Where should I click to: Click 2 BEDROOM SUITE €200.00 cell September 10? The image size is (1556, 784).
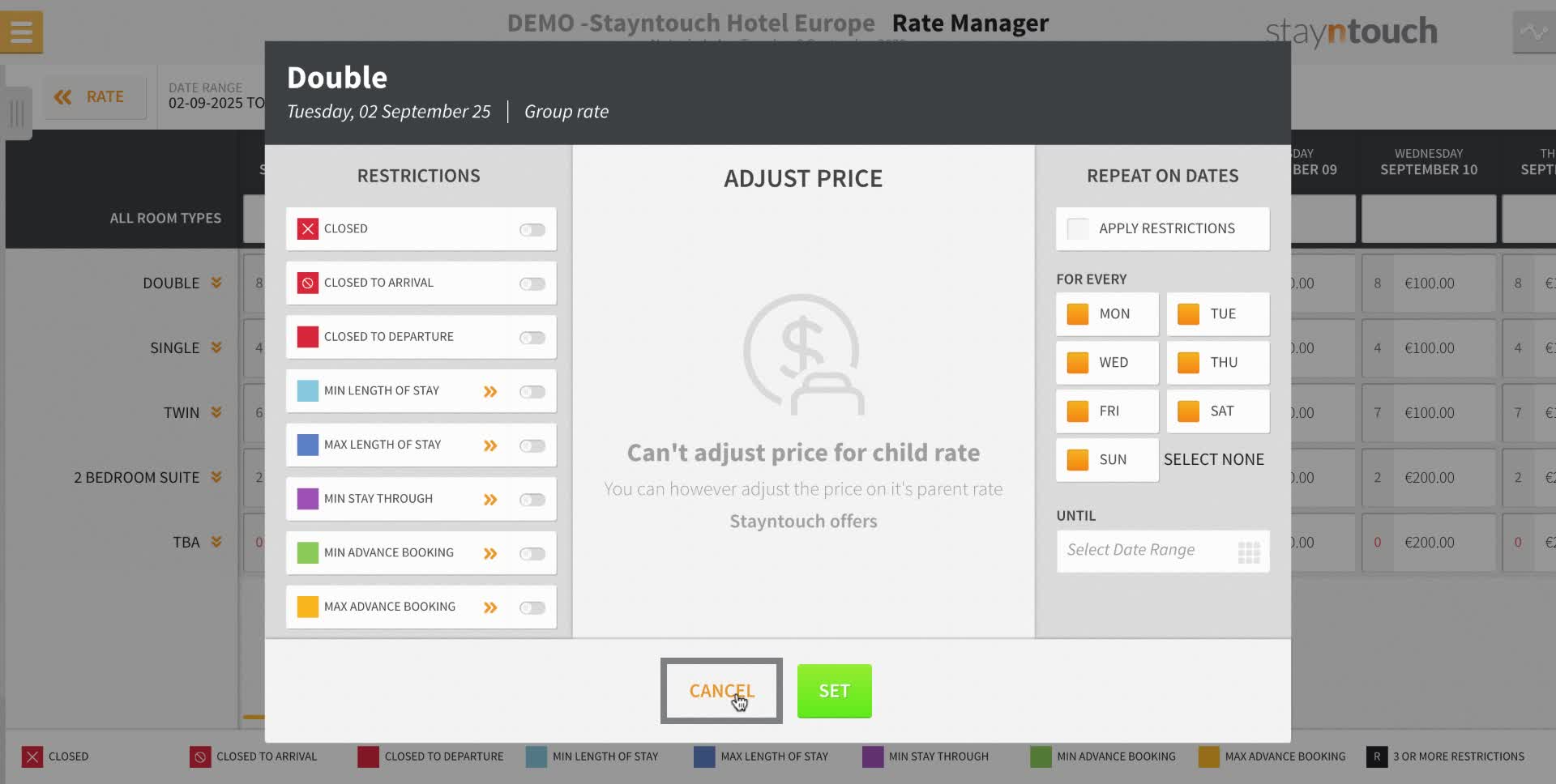[x=1428, y=478]
